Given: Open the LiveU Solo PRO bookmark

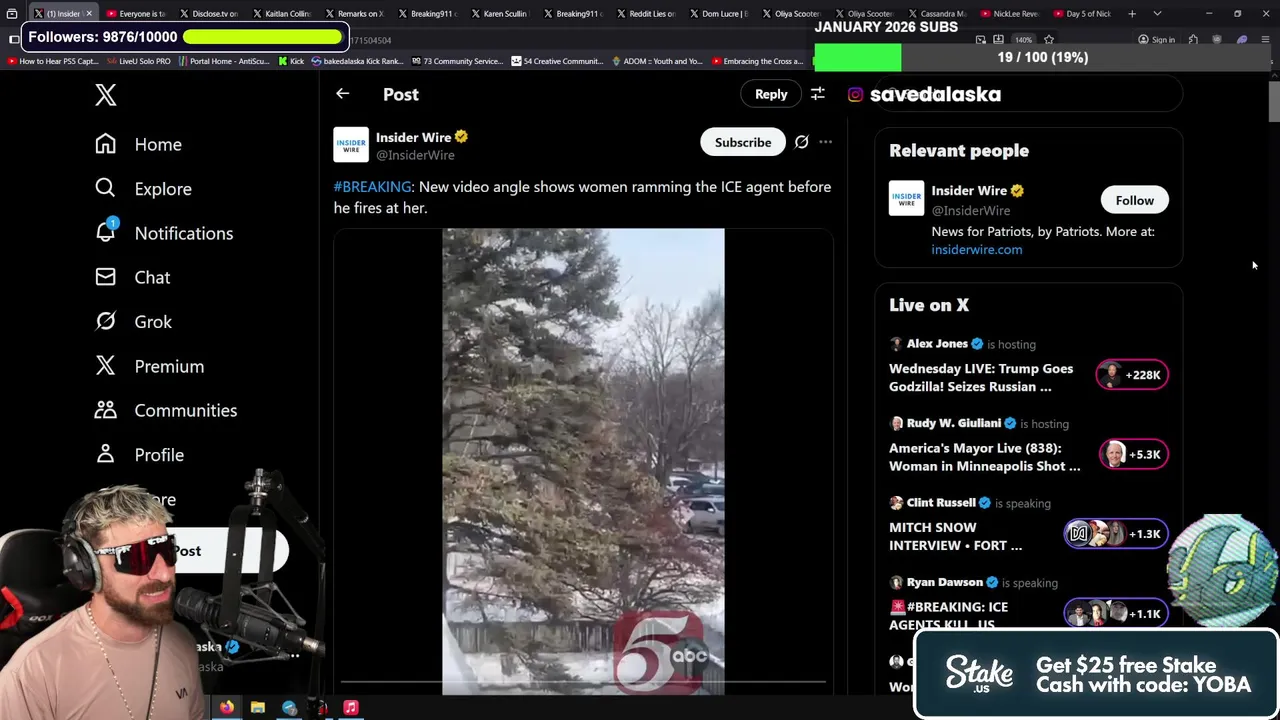Looking at the screenshot, I should click(138, 61).
